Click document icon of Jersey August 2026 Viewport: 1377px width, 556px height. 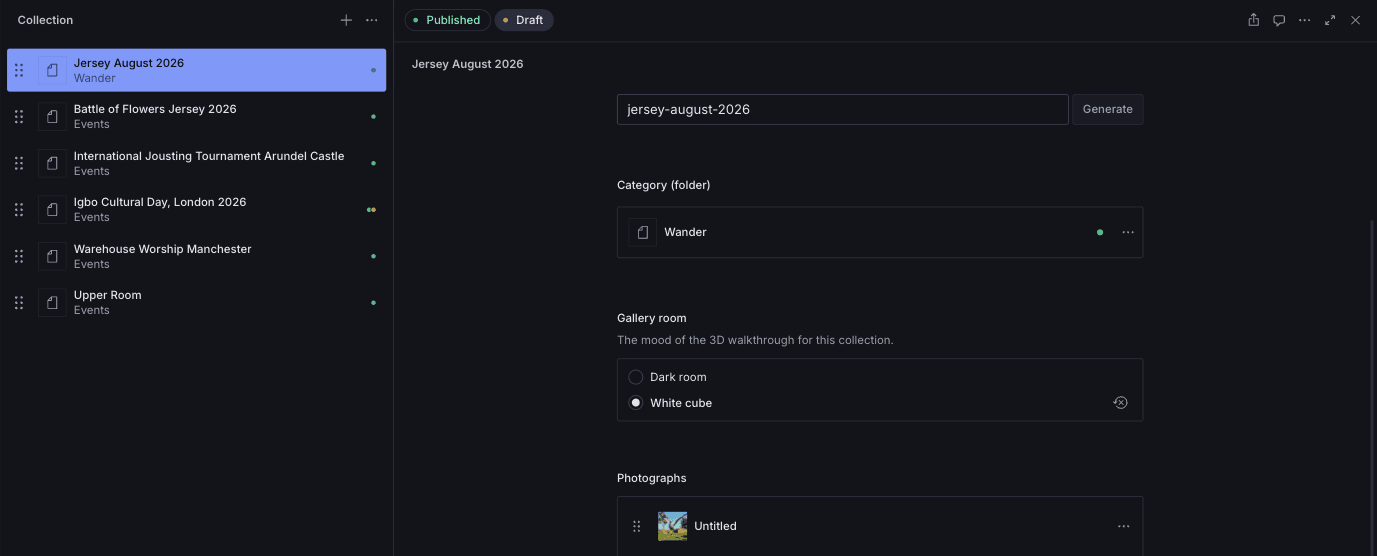[x=52, y=70]
